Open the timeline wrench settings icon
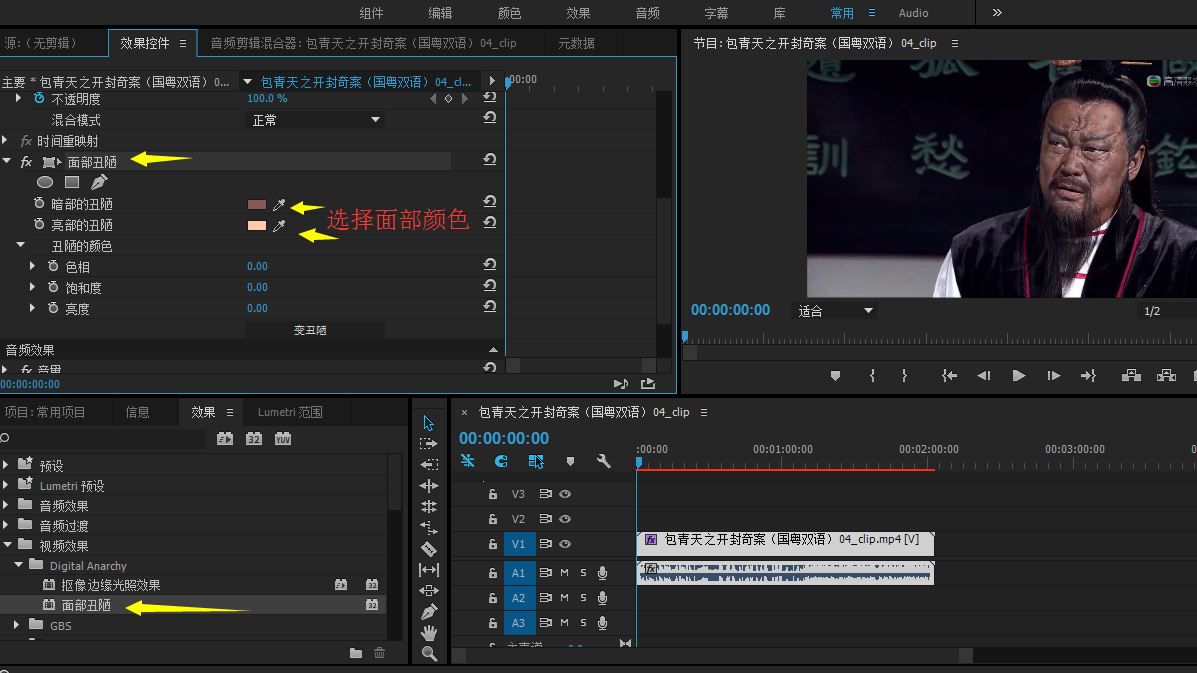This screenshot has width=1197, height=673. click(x=603, y=461)
